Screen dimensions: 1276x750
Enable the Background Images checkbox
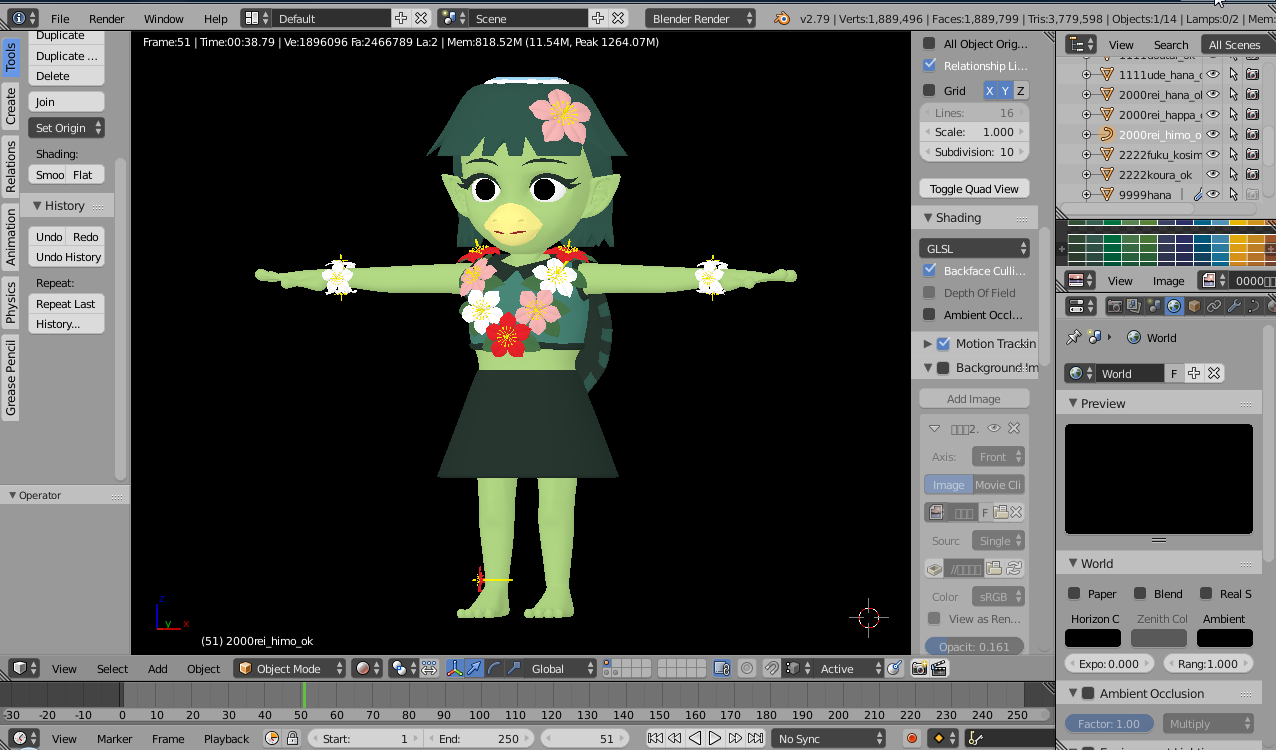943,367
